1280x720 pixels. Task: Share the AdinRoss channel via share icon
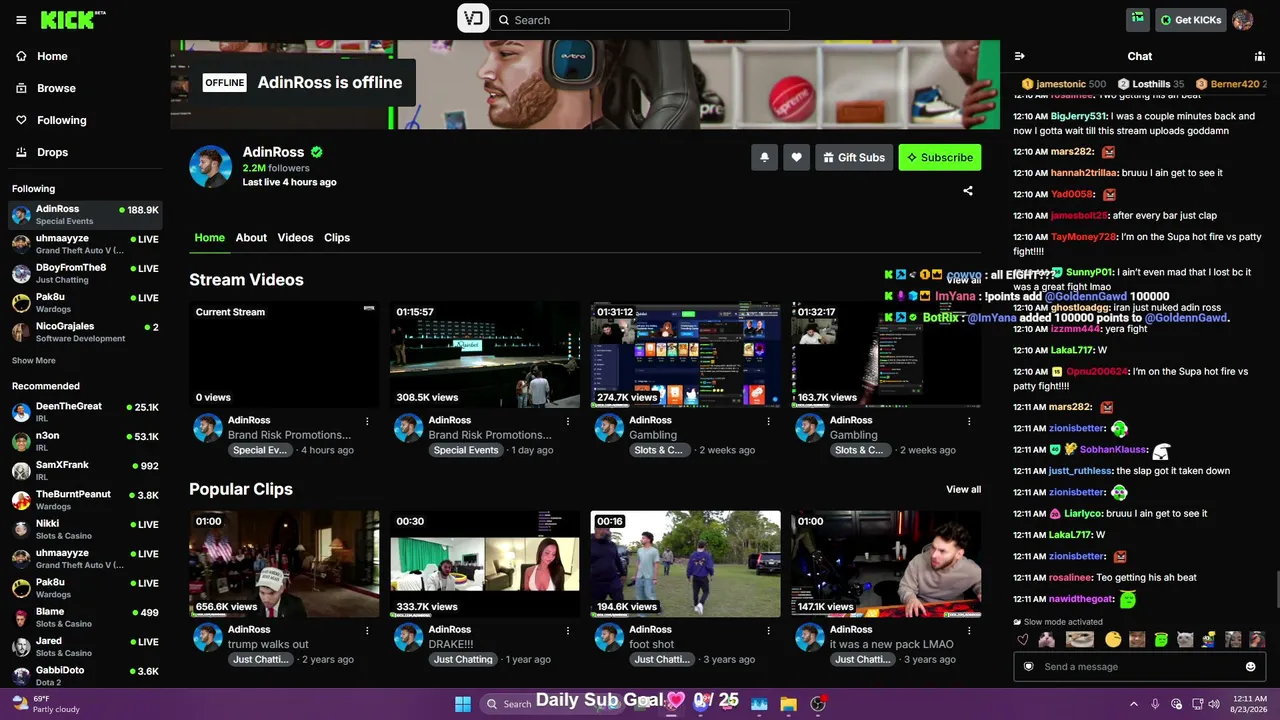click(968, 190)
